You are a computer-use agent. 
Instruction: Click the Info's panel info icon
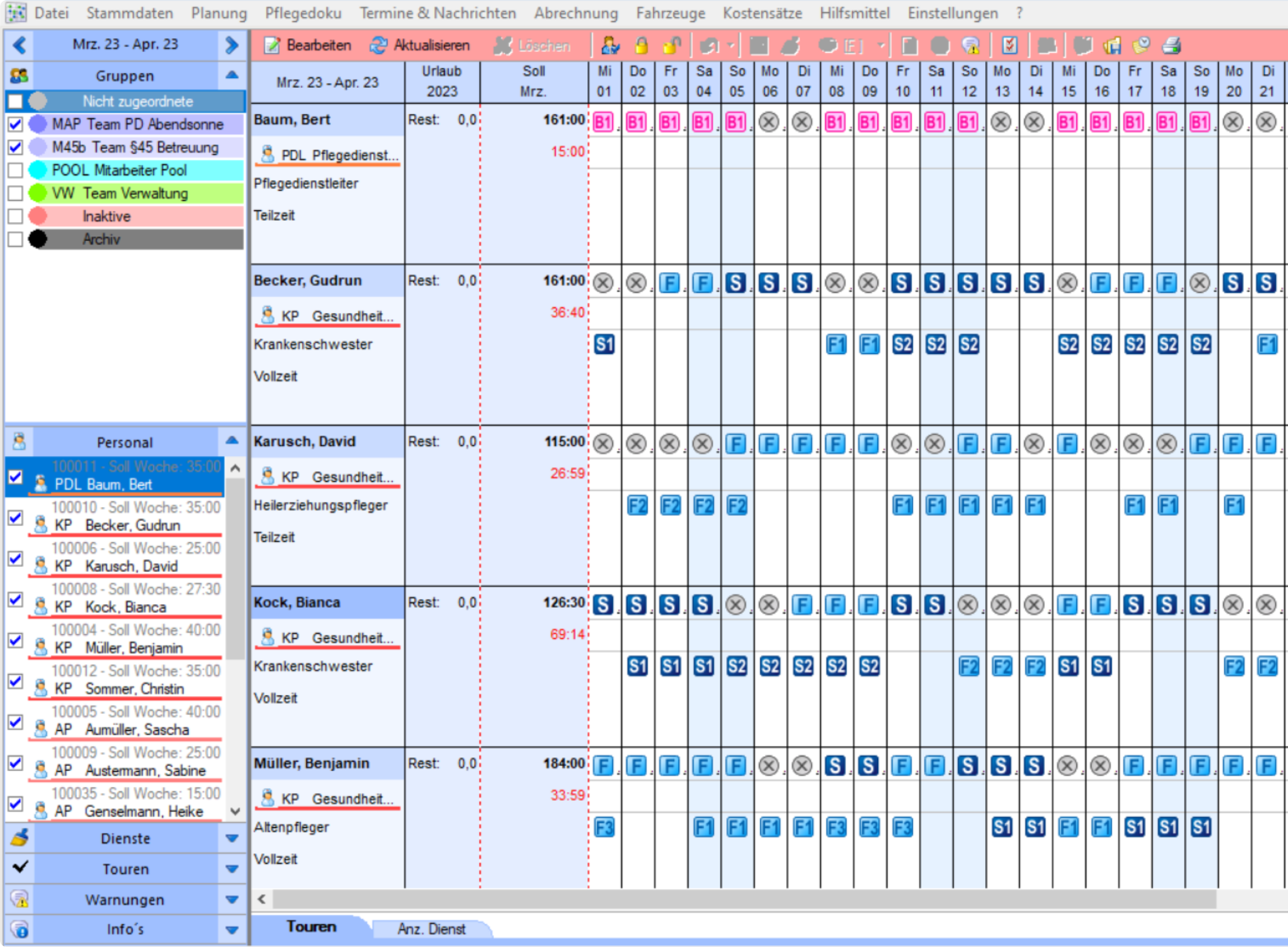coord(20,928)
